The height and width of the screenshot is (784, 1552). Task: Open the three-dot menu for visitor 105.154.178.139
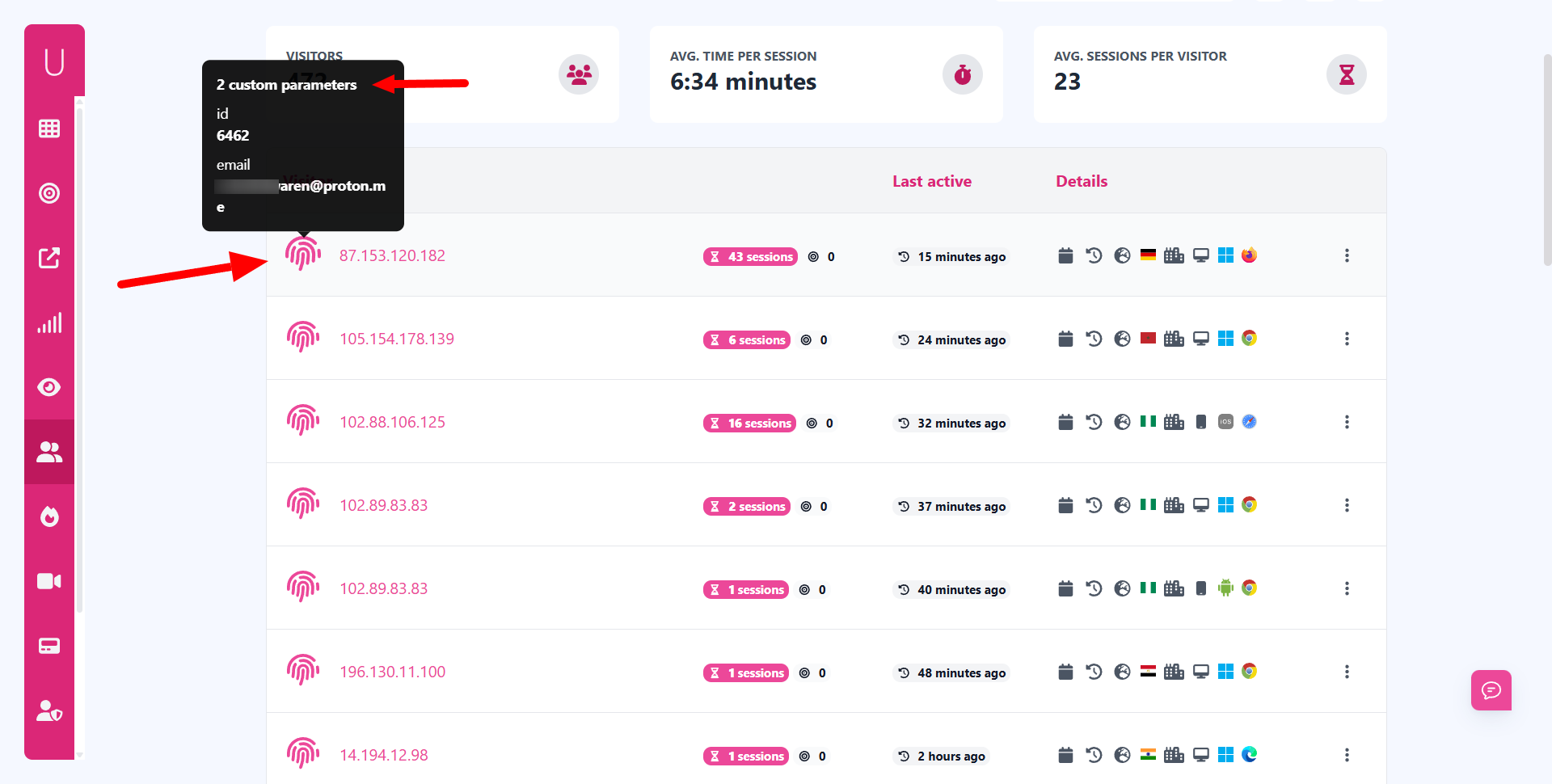[x=1347, y=339]
